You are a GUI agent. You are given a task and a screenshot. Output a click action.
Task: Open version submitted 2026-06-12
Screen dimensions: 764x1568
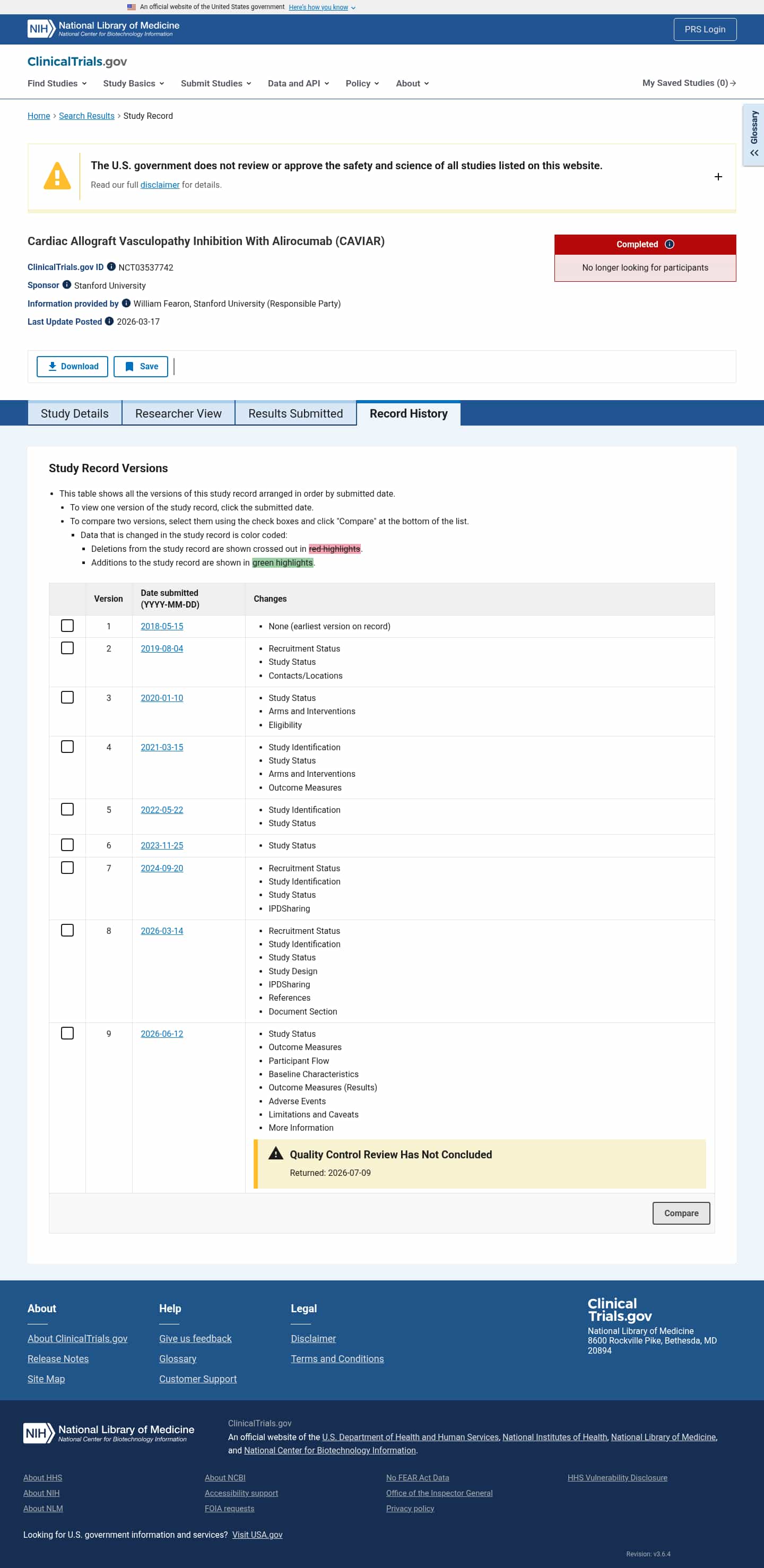[162, 1034]
